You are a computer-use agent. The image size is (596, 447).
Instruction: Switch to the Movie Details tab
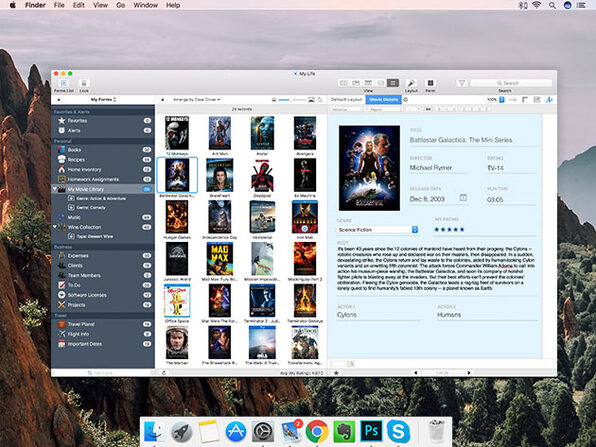tap(383, 100)
